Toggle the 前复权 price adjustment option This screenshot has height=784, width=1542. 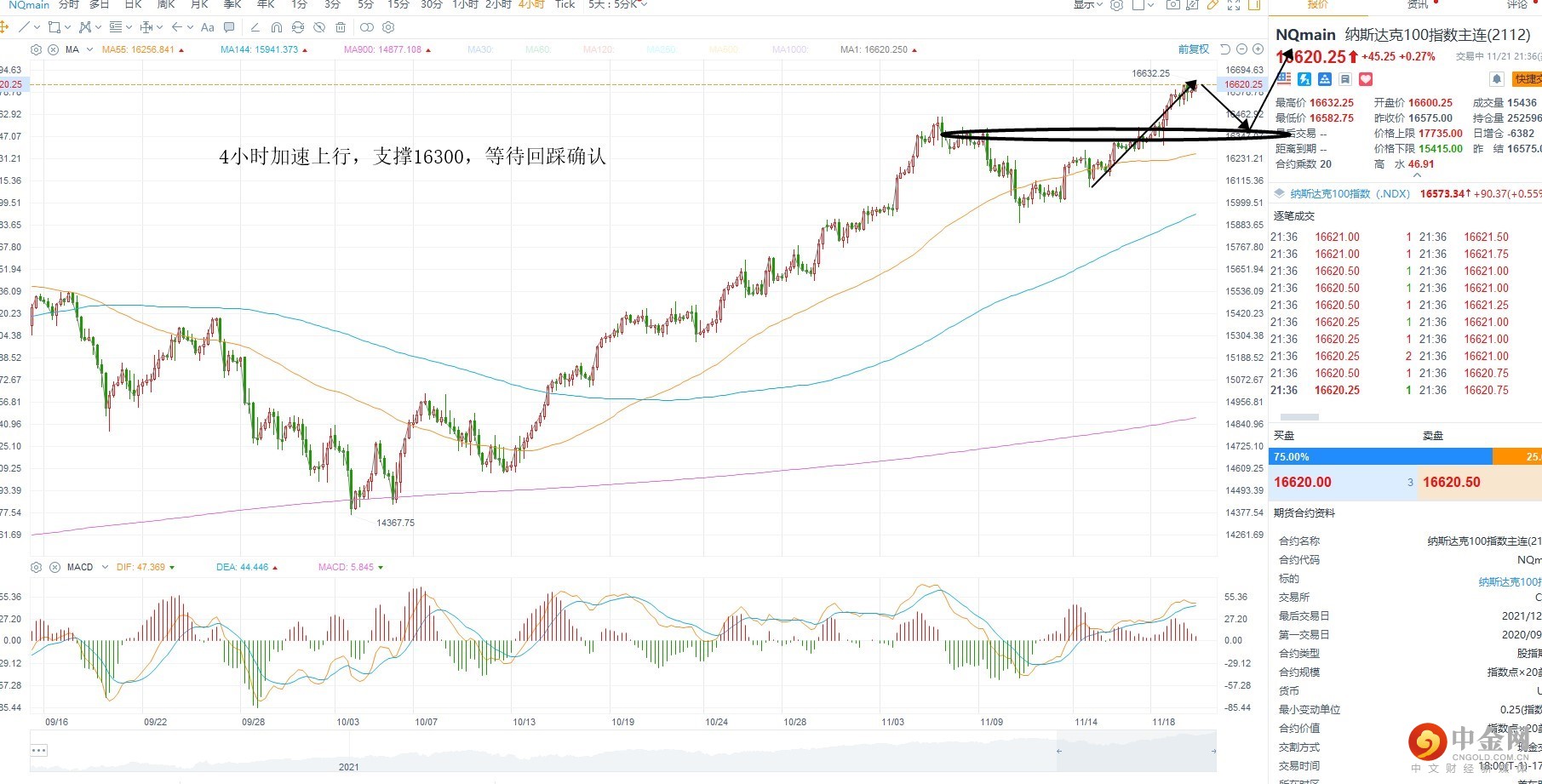point(1193,49)
